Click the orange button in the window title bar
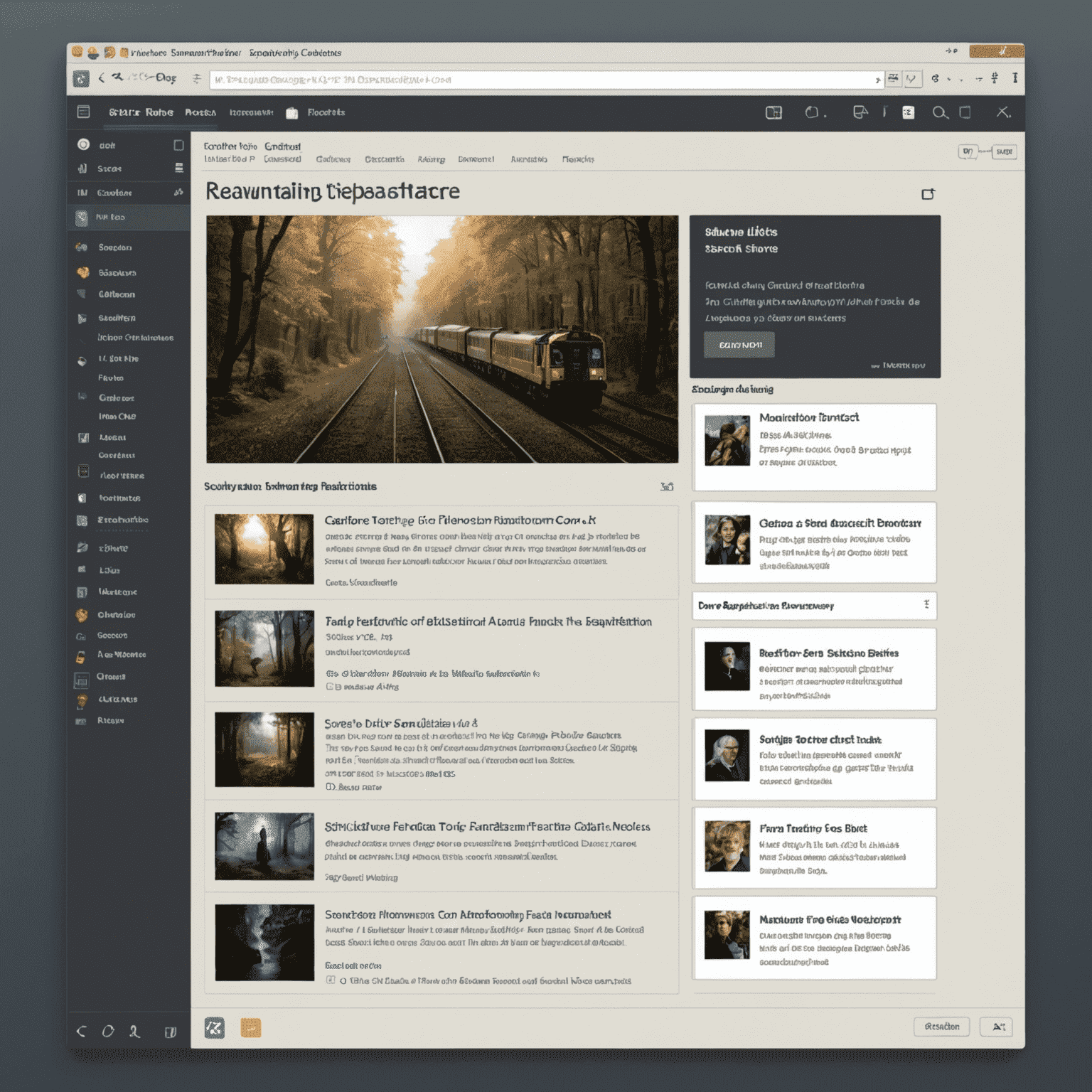1092x1092 pixels. [997, 51]
